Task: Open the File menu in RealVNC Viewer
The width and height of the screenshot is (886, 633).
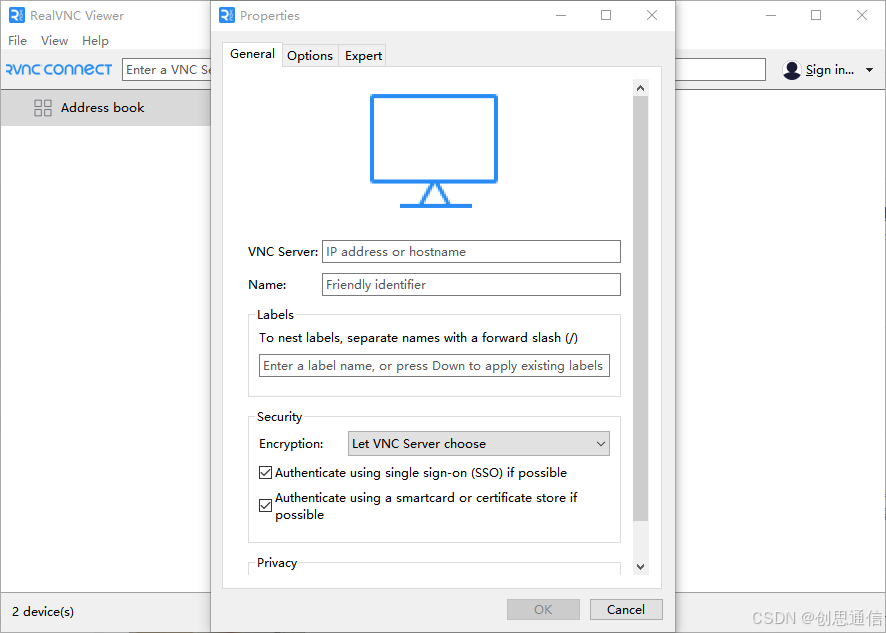Action: [x=17, y=41]
